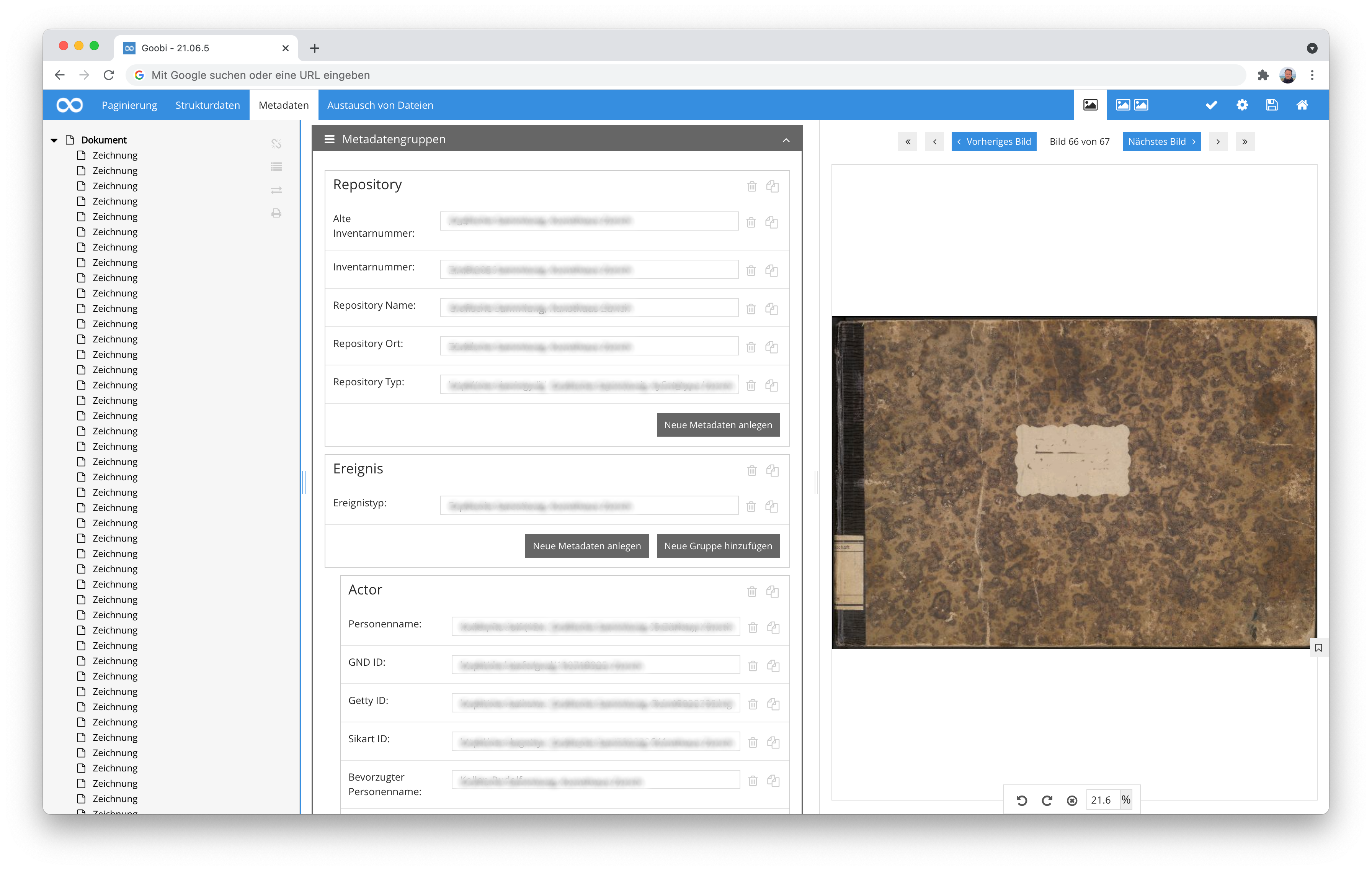Screen dimensions: 1372x871
Task: Open the settings gear icon
Action: [x=1242, y=105]
